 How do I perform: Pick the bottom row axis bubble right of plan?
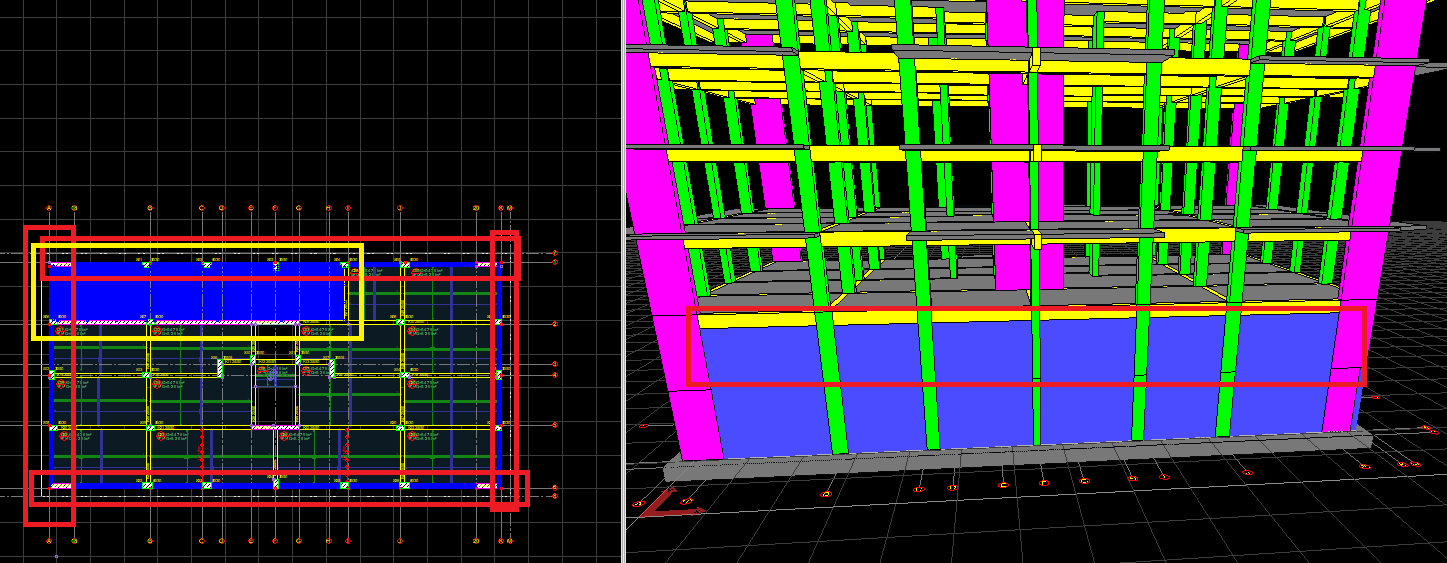coord(555,496)
